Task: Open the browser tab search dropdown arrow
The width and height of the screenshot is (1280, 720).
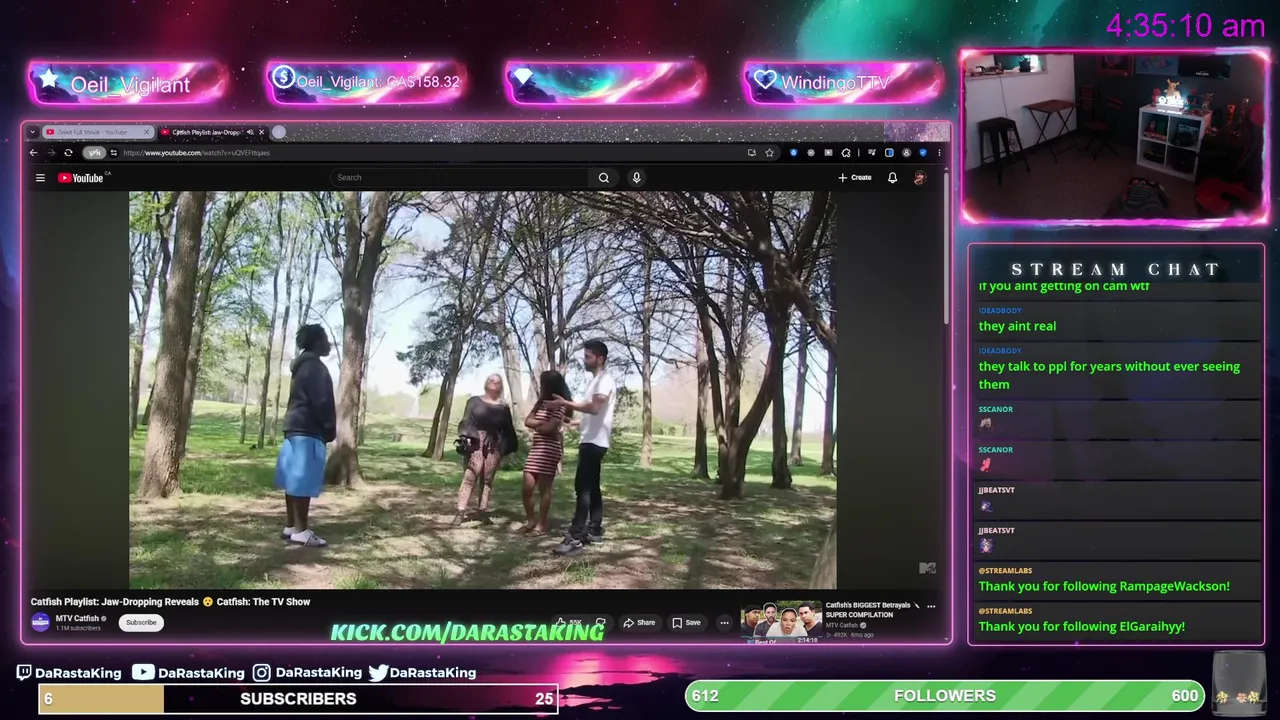Action: pos(33,132)
